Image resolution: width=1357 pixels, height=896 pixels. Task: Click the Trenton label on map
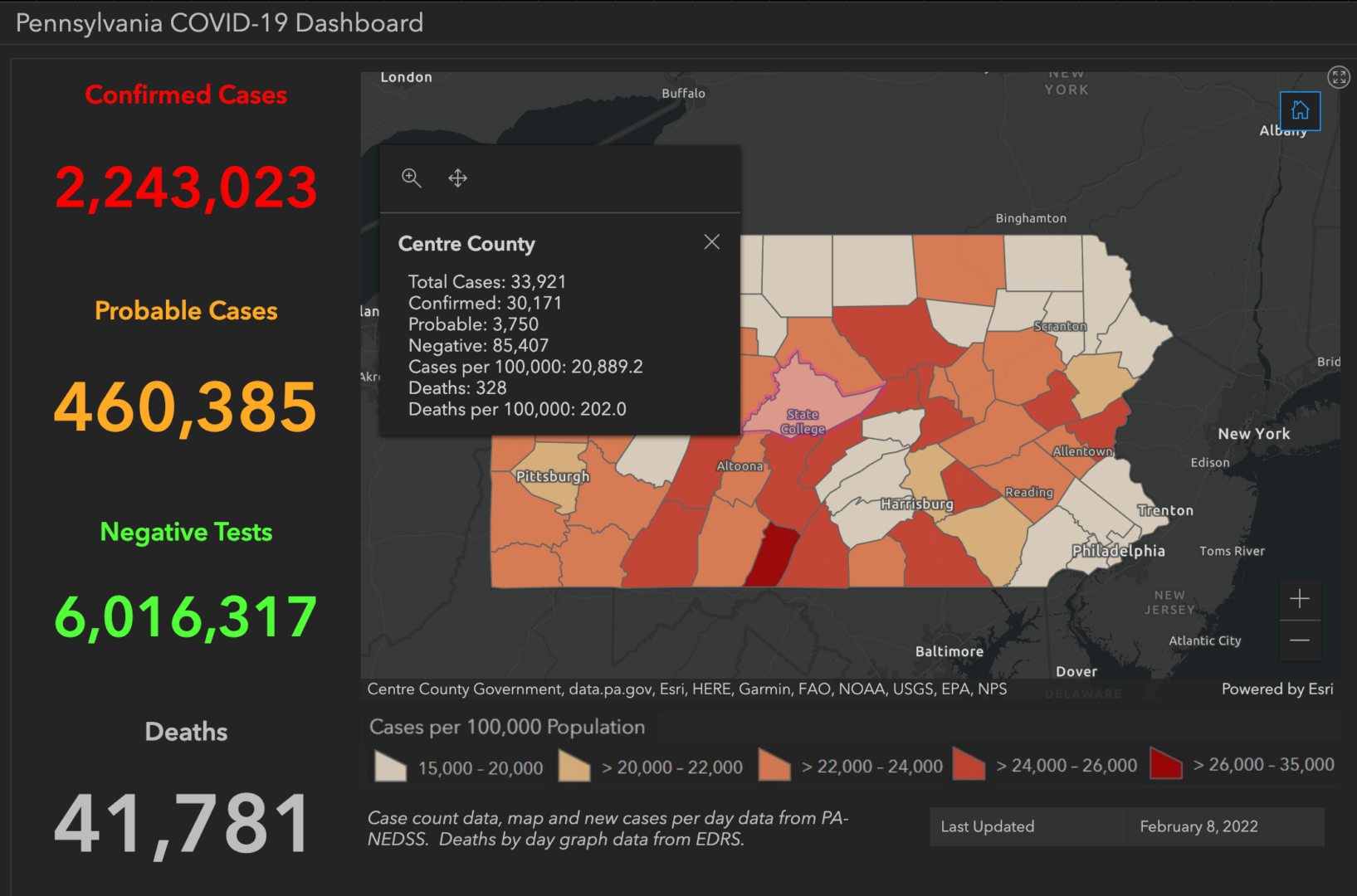click(x=1165, y=510)
